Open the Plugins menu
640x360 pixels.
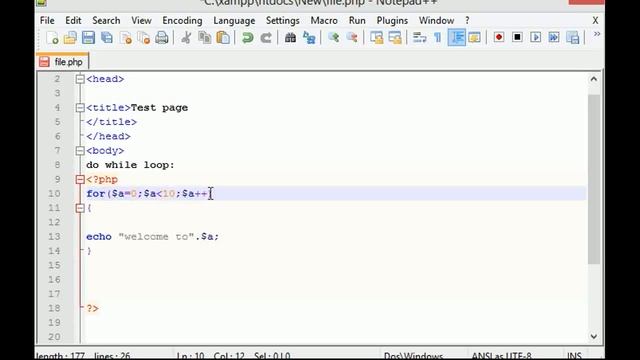click(x=392, y=20)
